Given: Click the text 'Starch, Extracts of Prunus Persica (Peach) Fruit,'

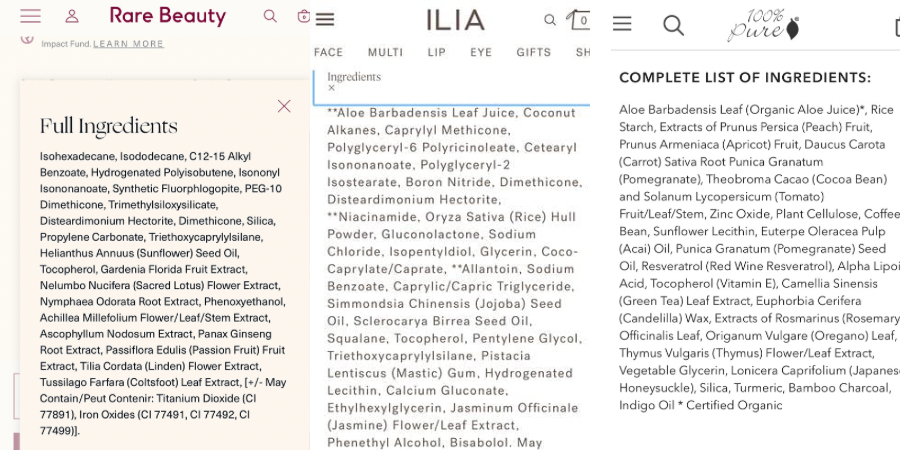Looking at the screenshot, I should tap(745, 127).
